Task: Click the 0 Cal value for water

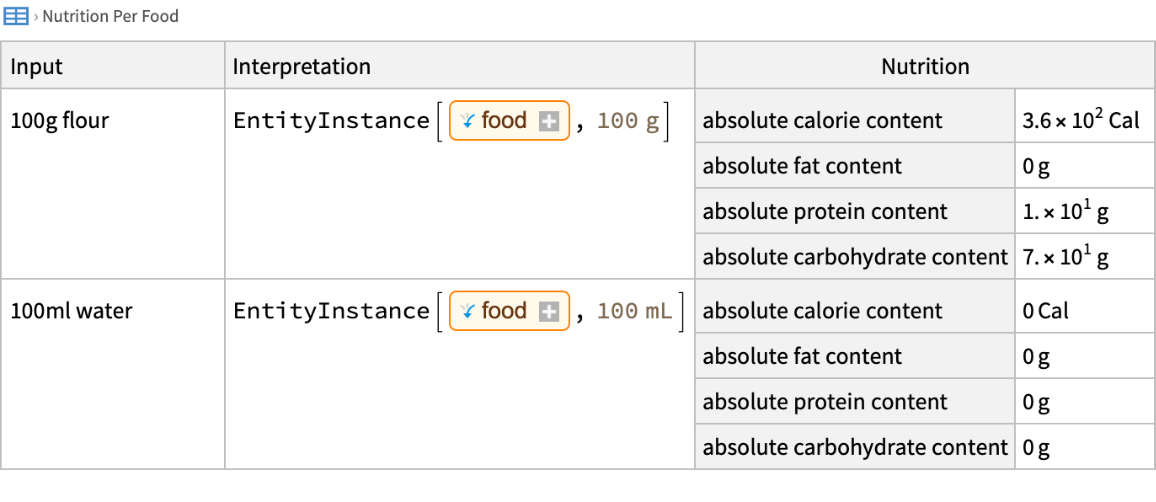Action: coord(1045,311)
